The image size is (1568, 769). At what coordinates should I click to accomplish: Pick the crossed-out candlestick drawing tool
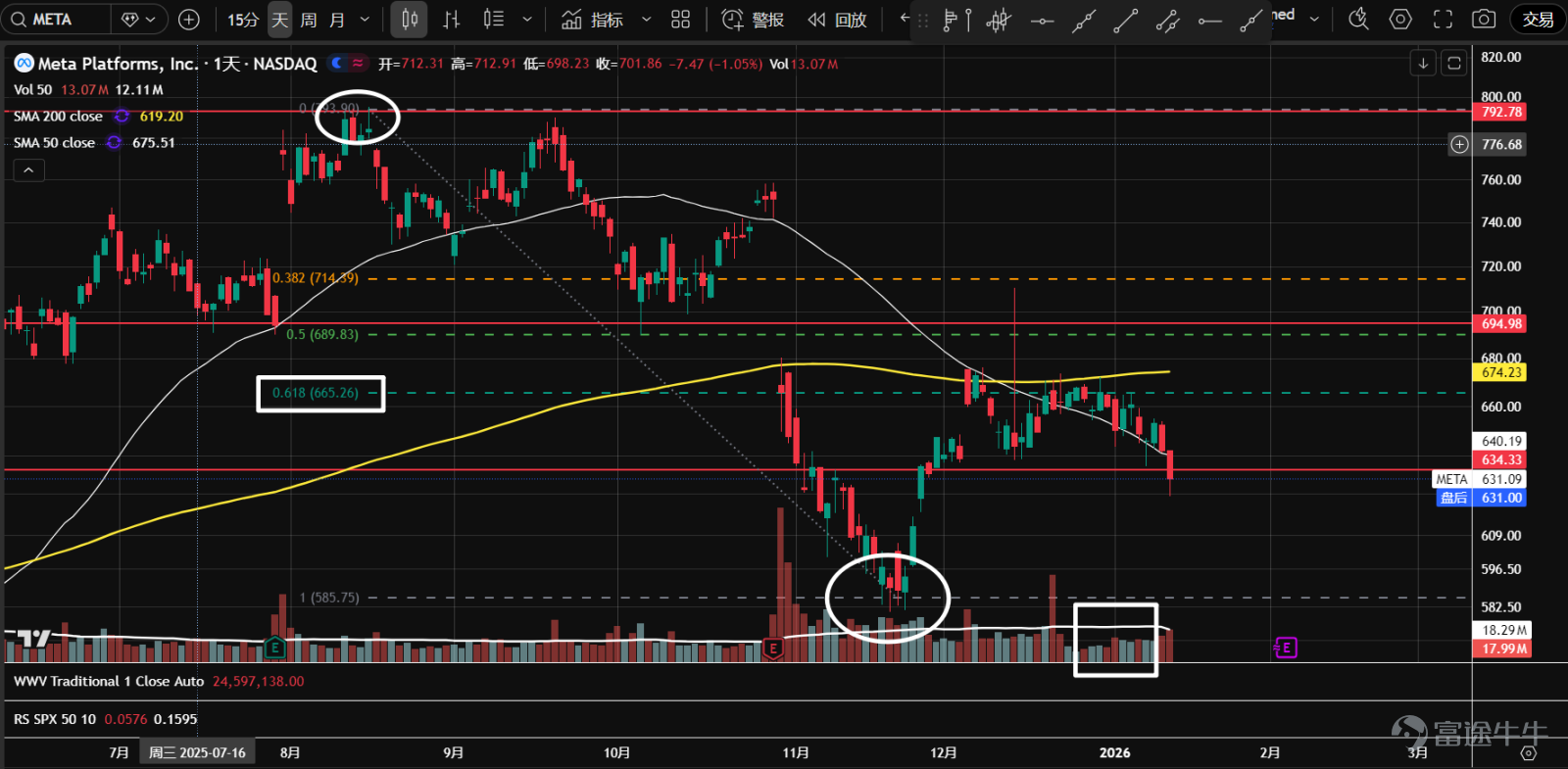999,20
